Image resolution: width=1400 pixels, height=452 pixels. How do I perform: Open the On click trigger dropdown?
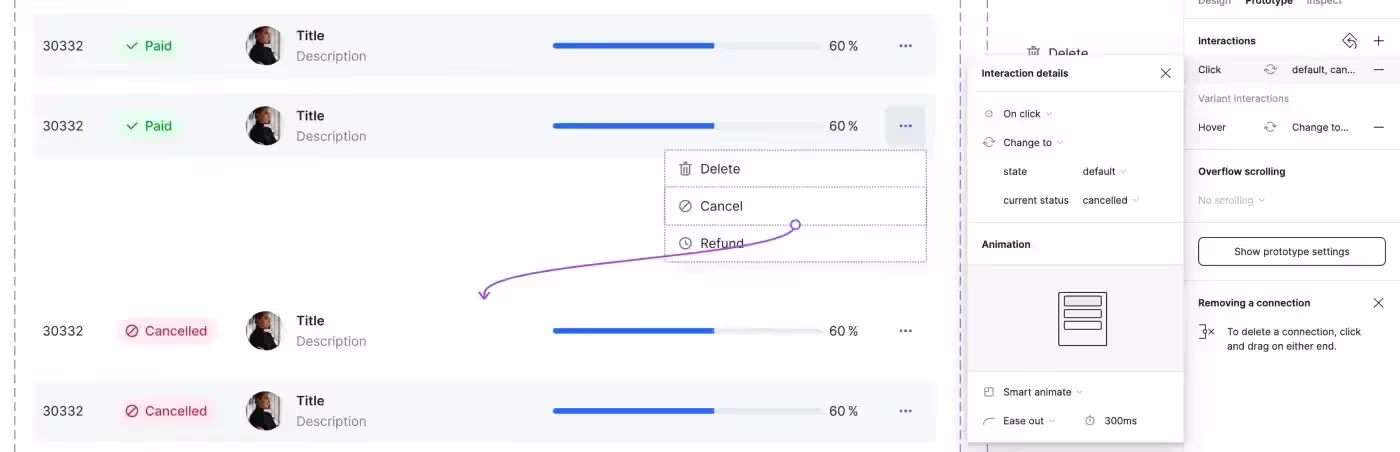point(1027,114)
